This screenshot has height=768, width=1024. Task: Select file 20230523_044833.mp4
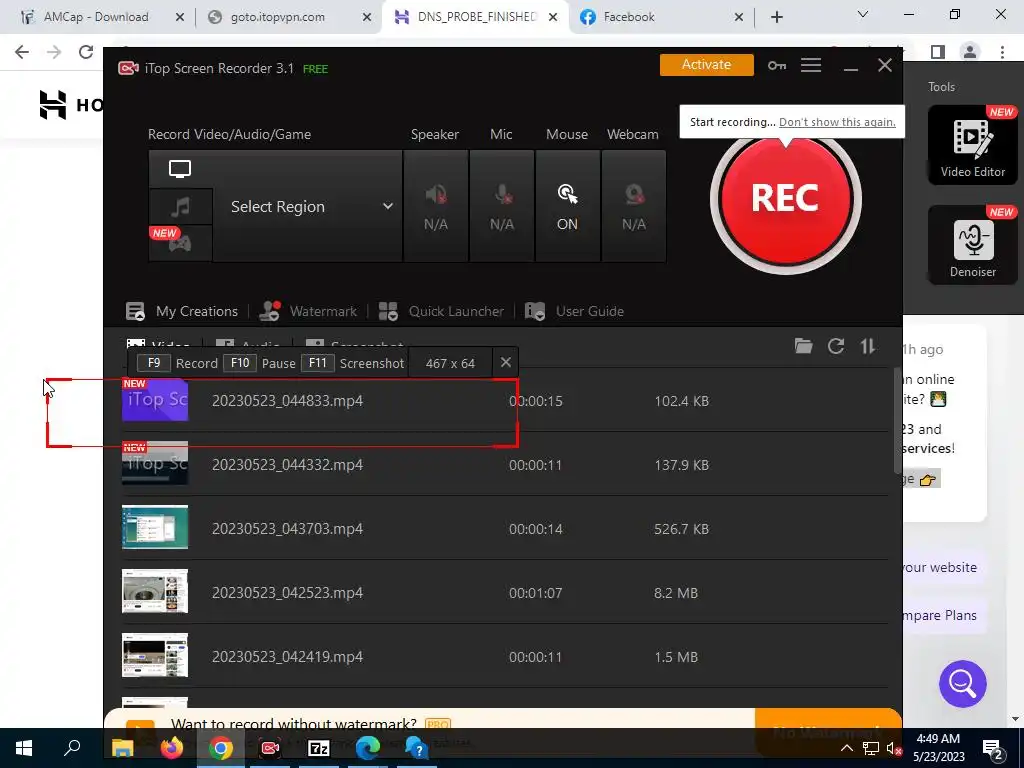pos(287,401)
